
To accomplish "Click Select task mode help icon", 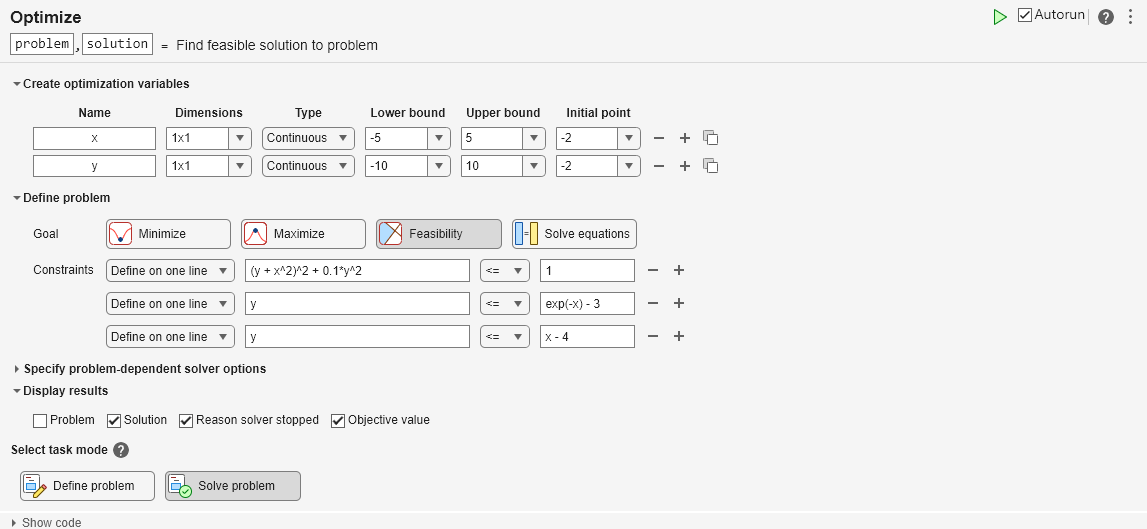I will (121, 450).
